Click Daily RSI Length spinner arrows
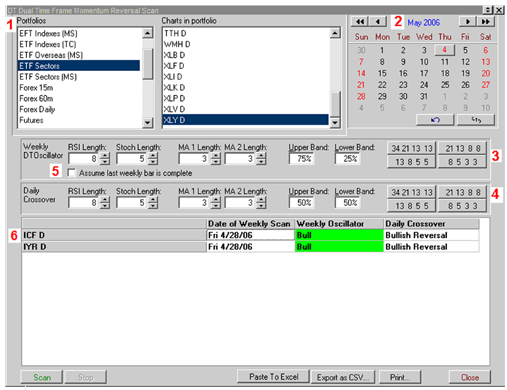This screenshot has width=507, height=390. coord(105,203)
